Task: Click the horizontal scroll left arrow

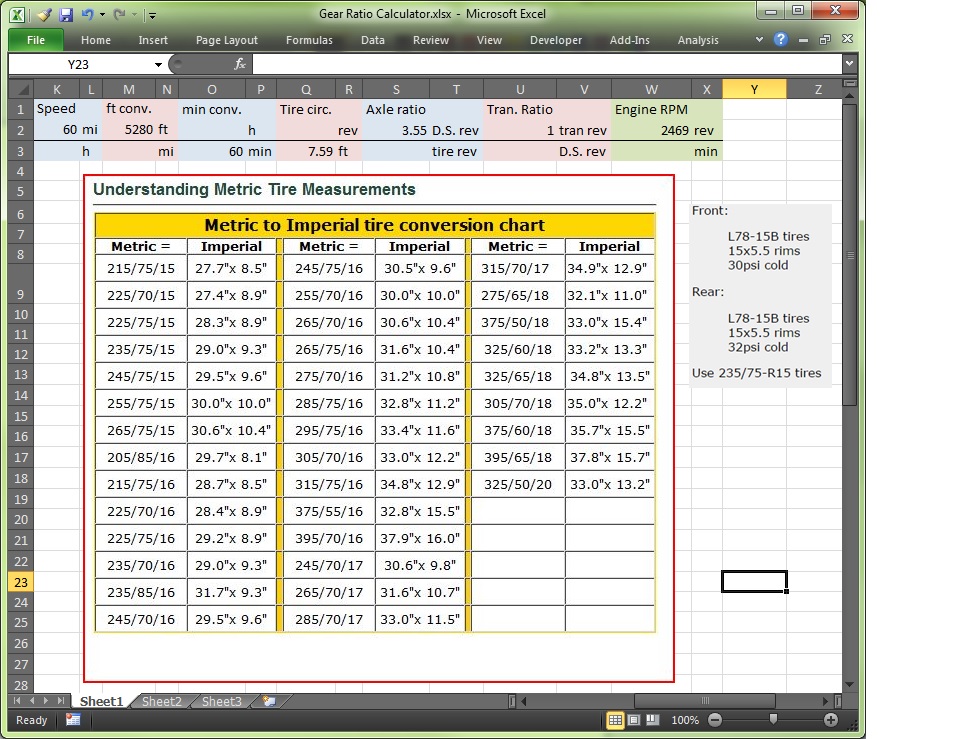Action: tap(523, 701)
